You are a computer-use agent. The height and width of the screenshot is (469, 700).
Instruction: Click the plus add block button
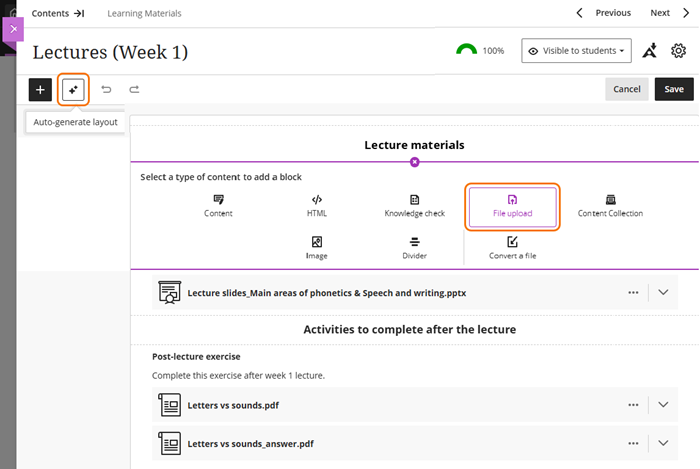point(40,90)
